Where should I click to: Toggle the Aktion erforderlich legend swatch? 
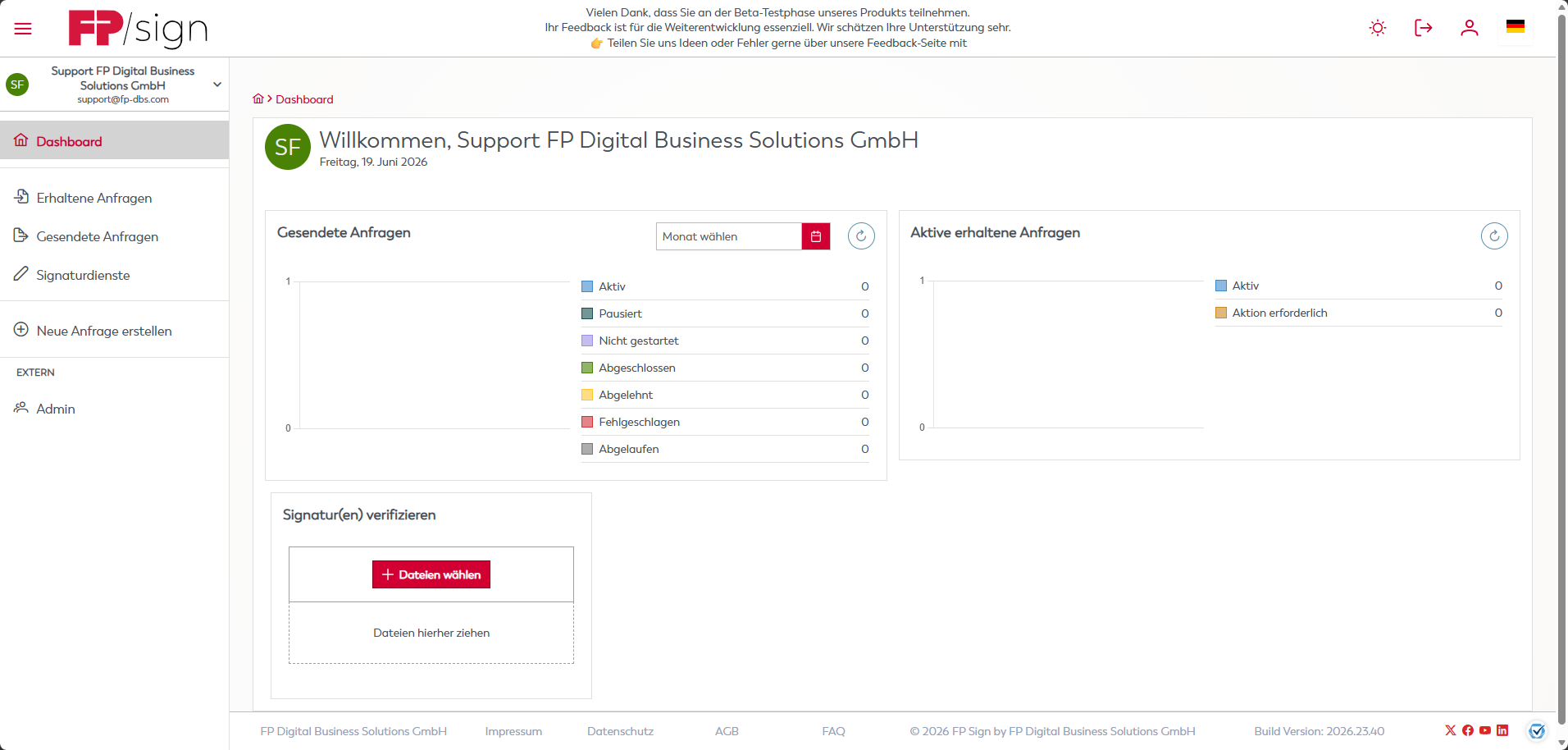coord(1221,313)
